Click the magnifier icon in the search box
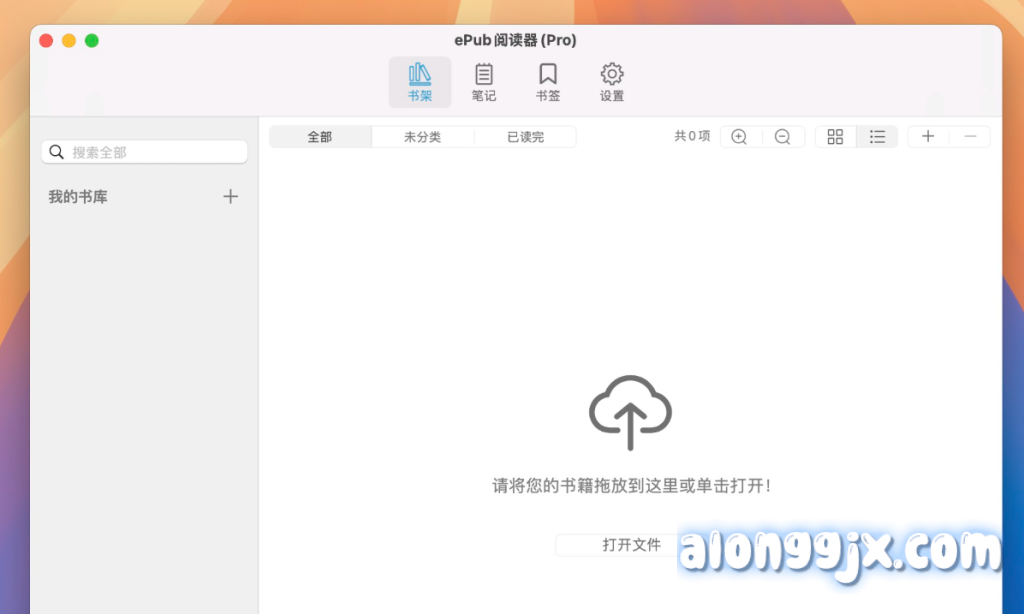The image size is (1024, 614). pos(56,152)
